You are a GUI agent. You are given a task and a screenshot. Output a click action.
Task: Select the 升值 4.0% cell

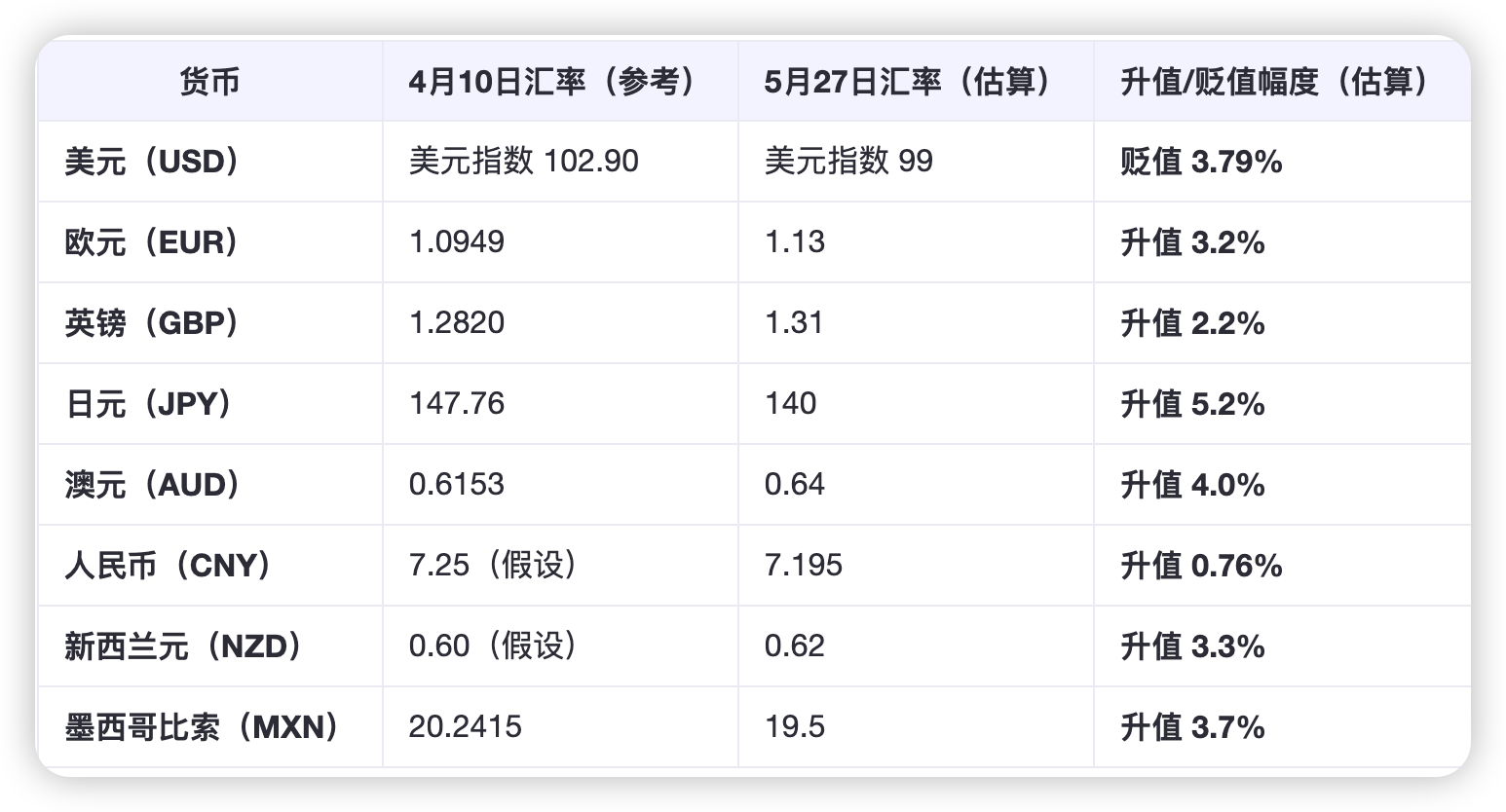coord(1192,485)
